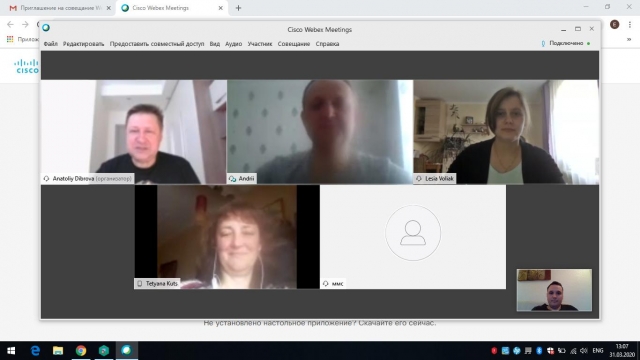Select Andrii's video tile
This screenshot has width=640, height=360.
tap(320, 132)
